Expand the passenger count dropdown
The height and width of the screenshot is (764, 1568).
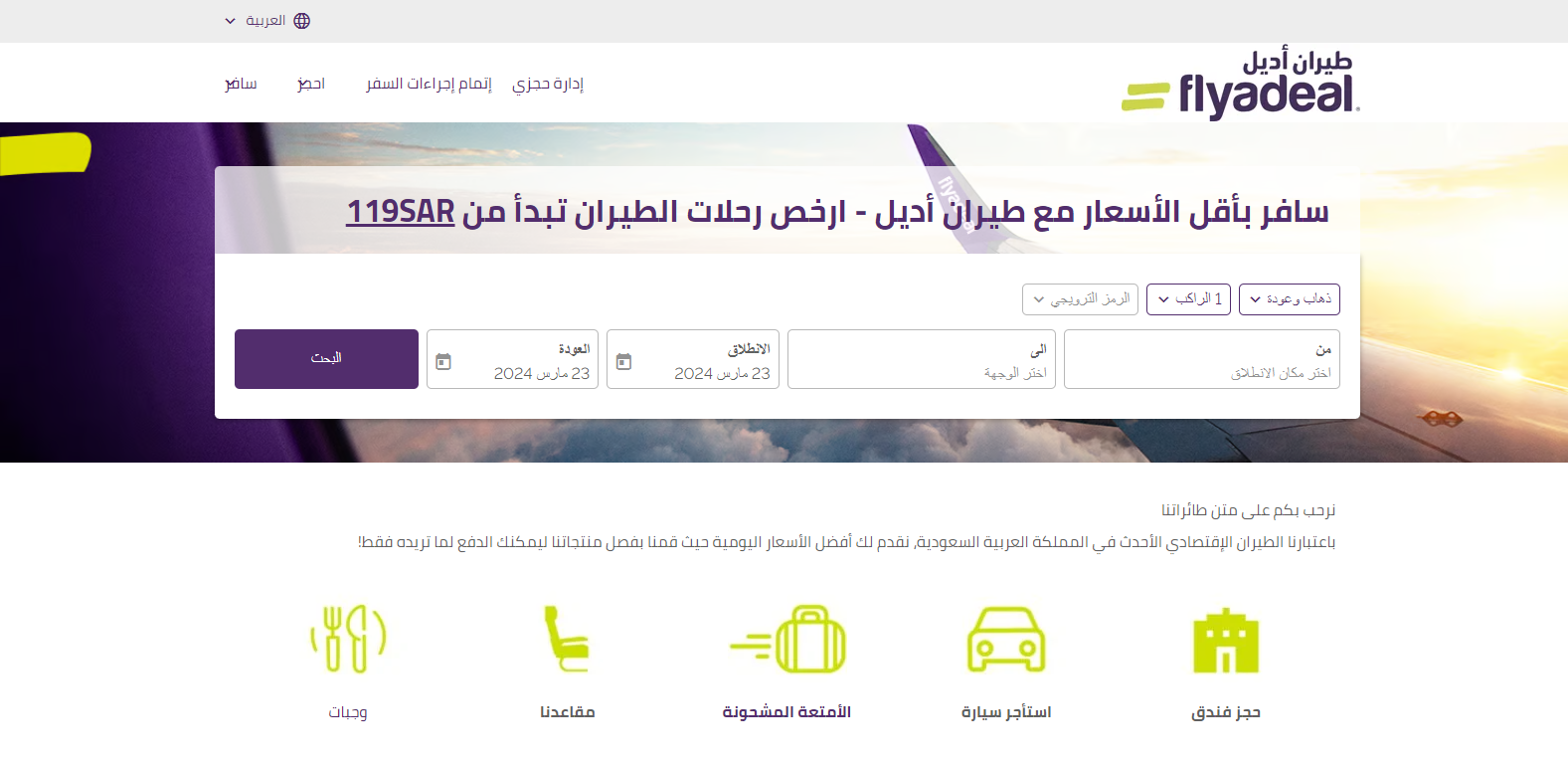(x=1188, y=299)
